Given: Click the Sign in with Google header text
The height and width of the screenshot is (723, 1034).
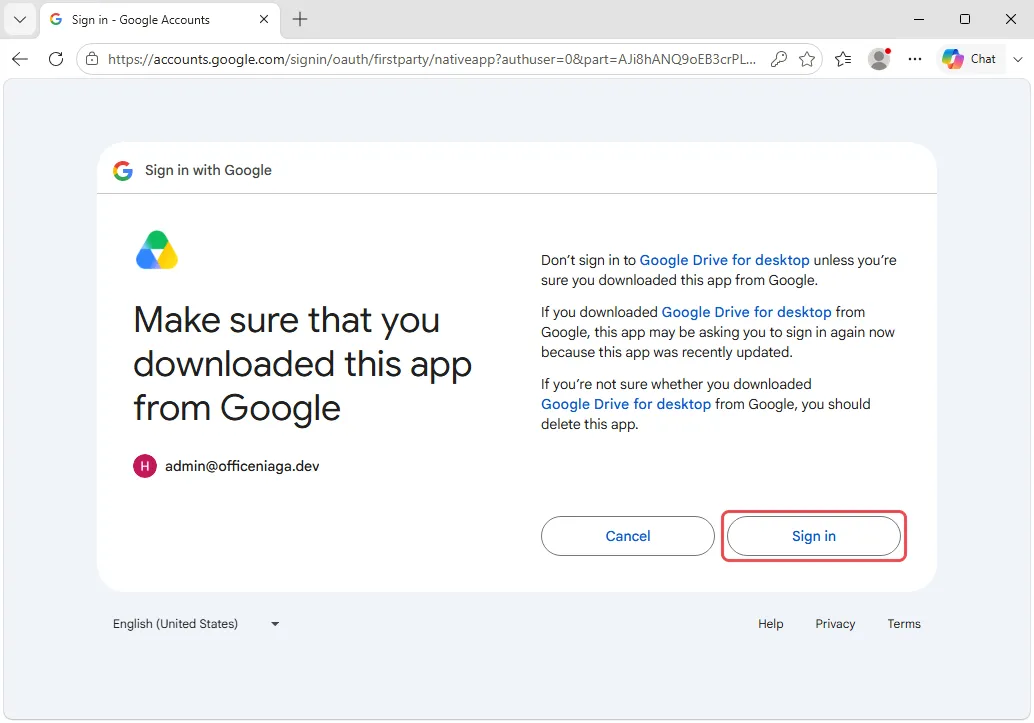Looking at the screenshot, I should point(208,170).
